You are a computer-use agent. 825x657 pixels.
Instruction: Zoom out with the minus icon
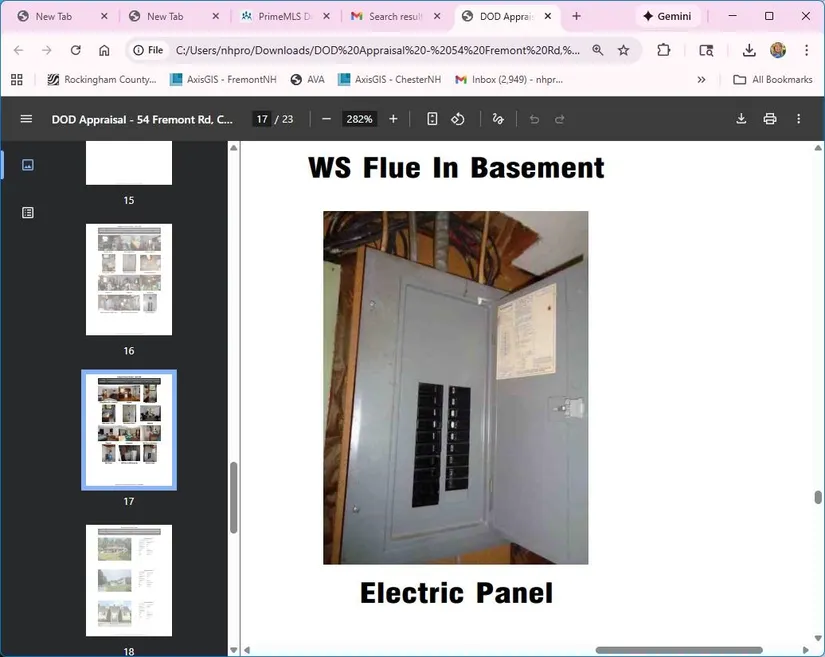tap(326, 119)
